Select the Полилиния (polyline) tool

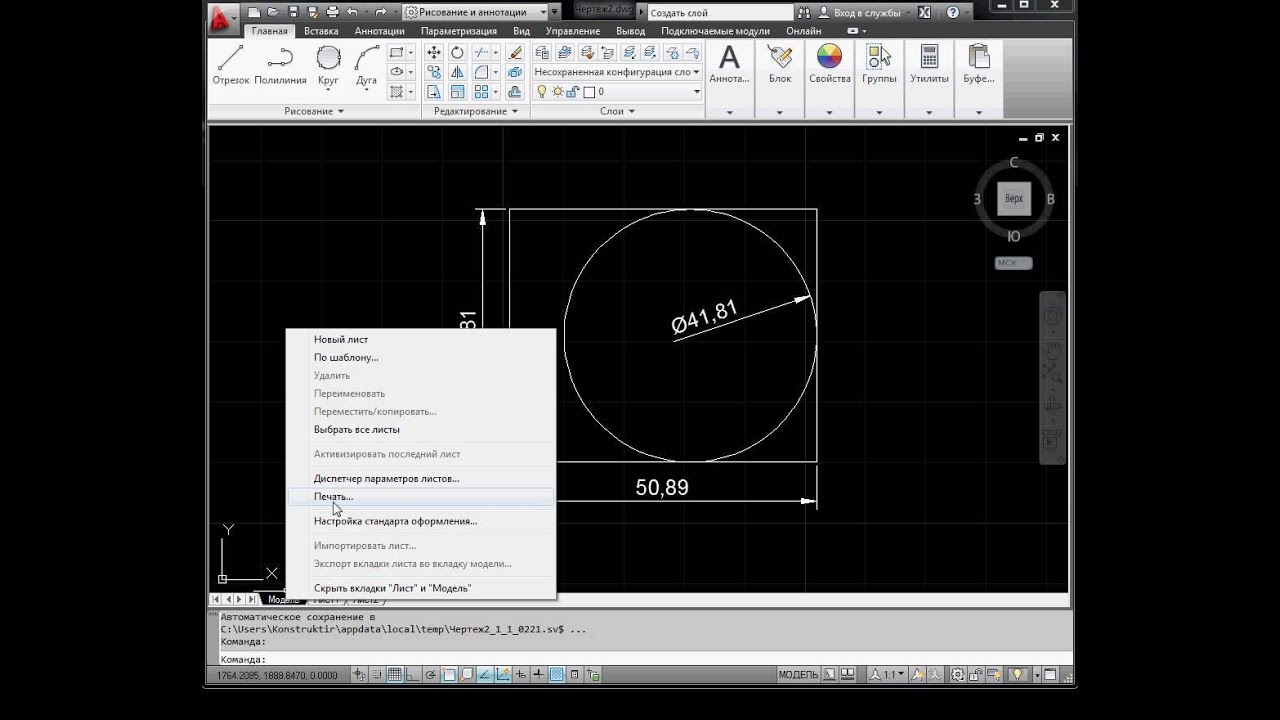pos(280,65)
